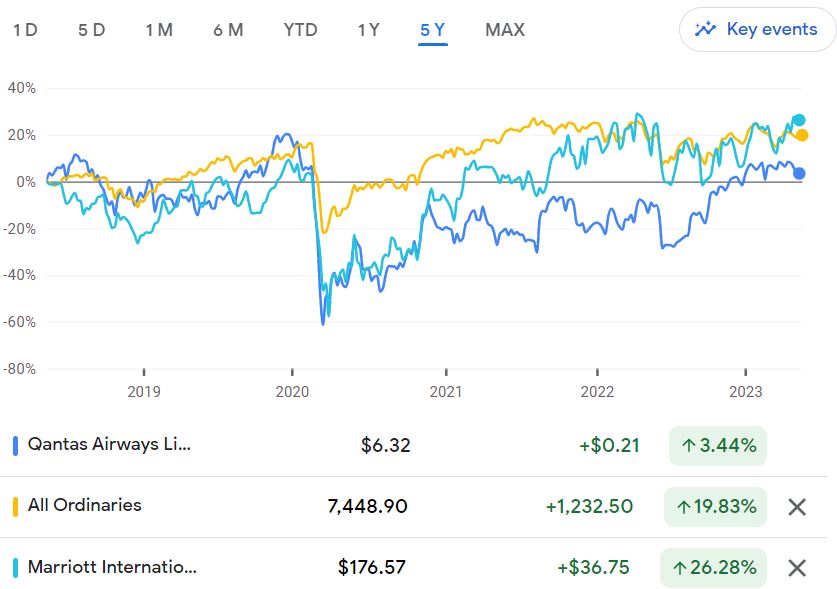This screenshot has height=589, width=837.
Task: Click the All Ordinaries 19.83% gain badge
Action: 715,507
